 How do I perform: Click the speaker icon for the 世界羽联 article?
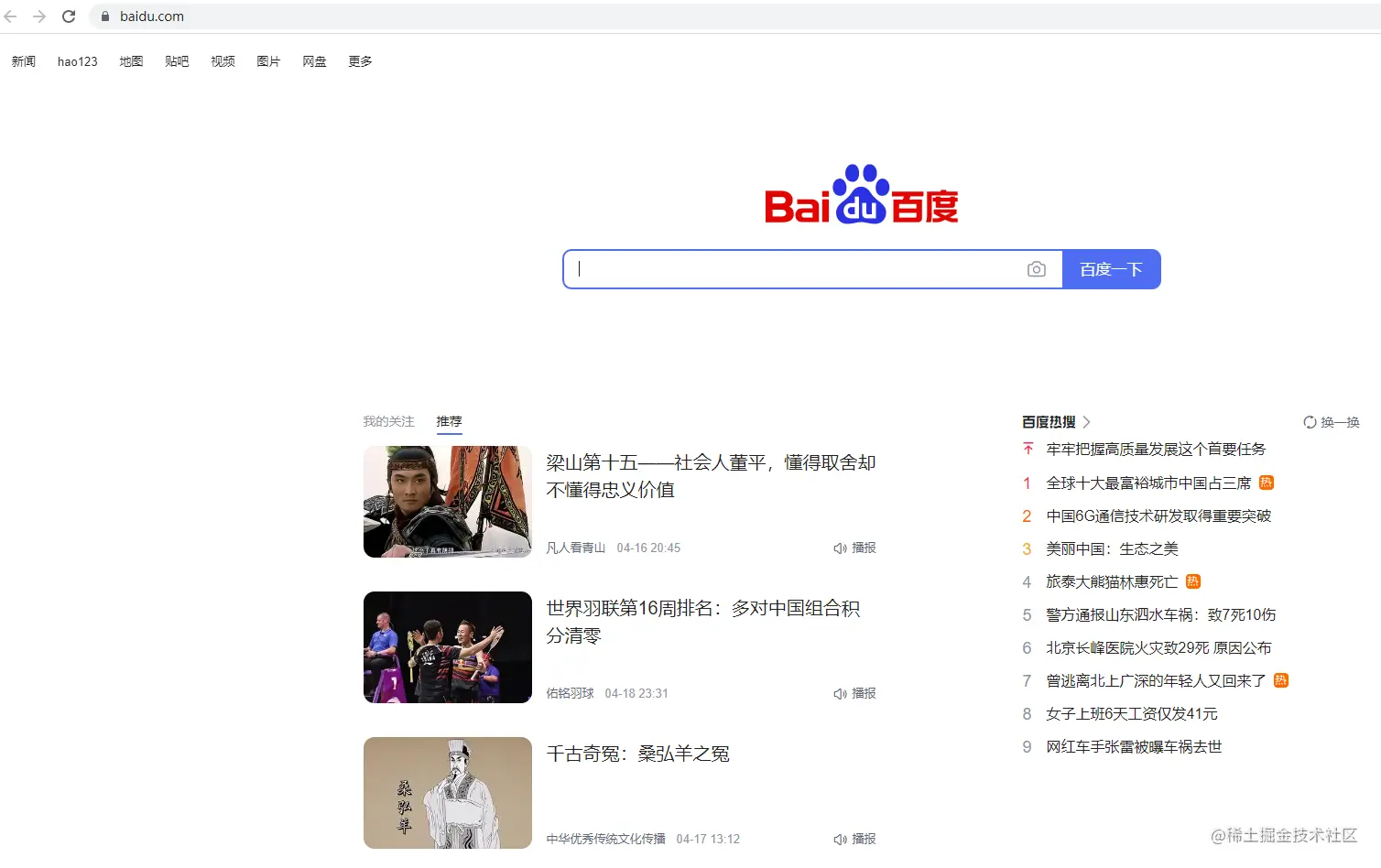840,694
